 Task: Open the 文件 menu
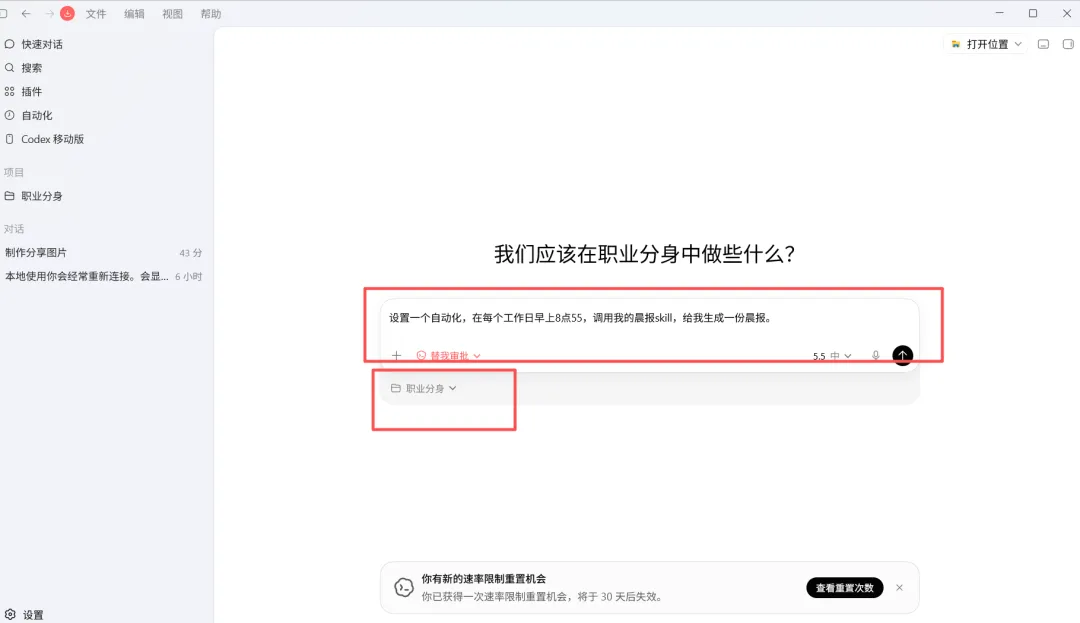click(96, 14)
